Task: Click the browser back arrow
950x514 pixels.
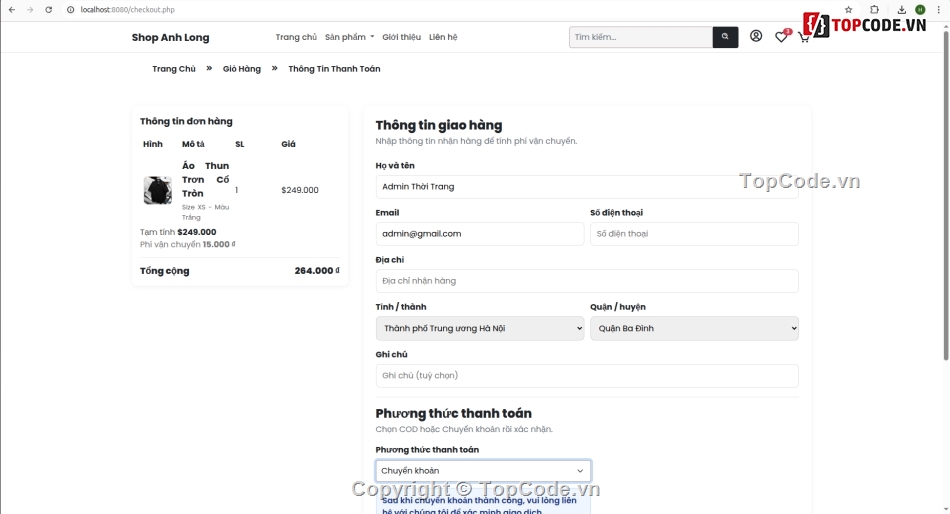Action: point(12,10)
